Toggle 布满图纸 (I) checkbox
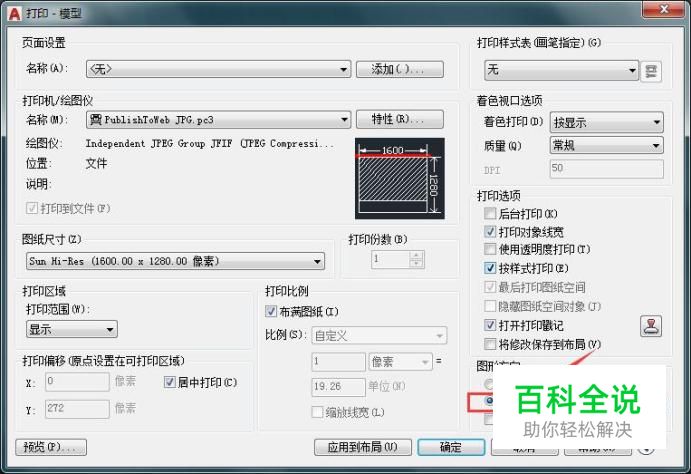Viewport: 691px width, 474px height. point(271,311)
